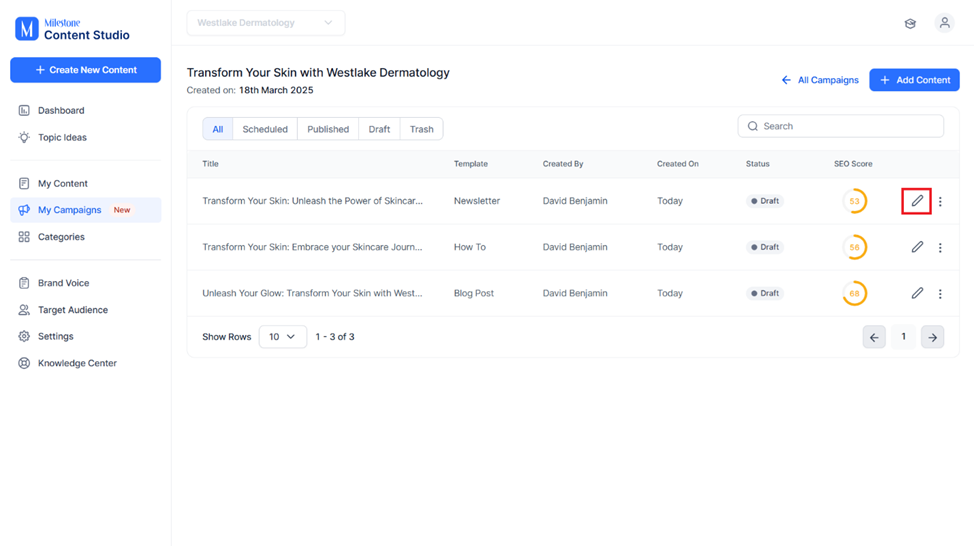Click the Title column header
The height and width of the screenshot is (546, 974).
[211, 164]
